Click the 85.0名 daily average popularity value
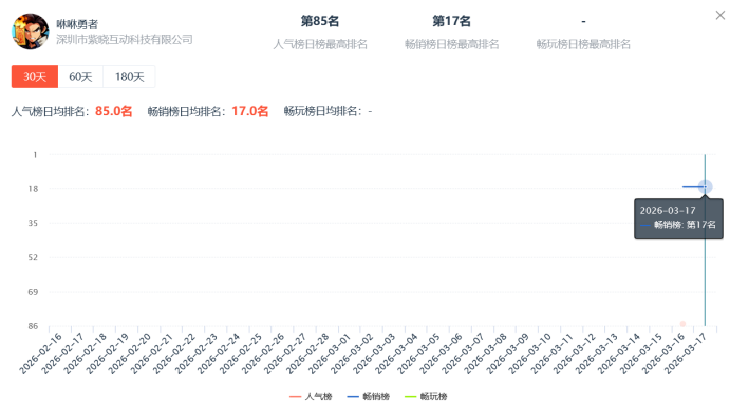The height and width of the screenshot is (408, 730). 113,111
